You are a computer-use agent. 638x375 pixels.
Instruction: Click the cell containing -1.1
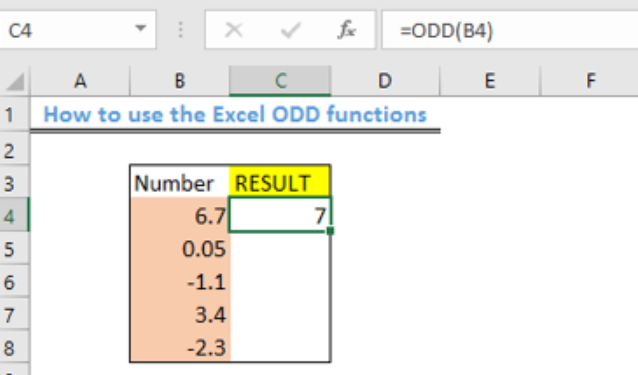[x=179, y=282]
